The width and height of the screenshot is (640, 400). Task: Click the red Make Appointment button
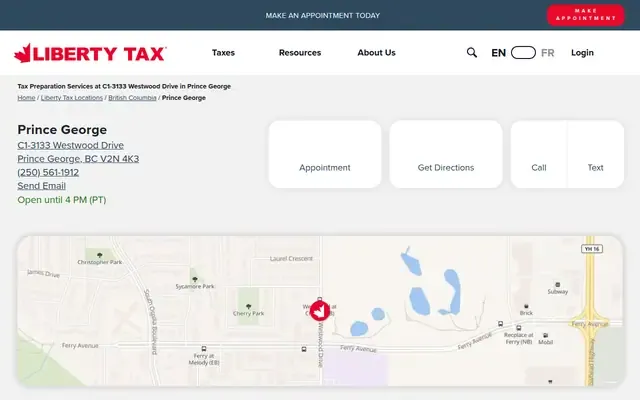pos(586,15)
